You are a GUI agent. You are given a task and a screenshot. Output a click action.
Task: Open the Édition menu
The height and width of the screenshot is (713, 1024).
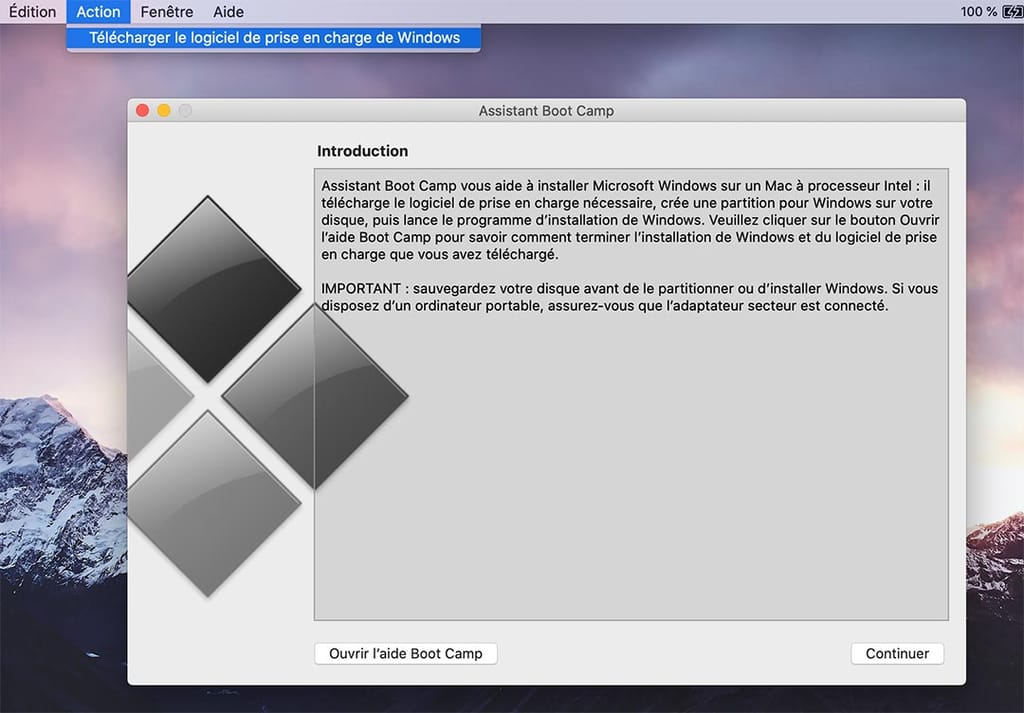click(33, 12)
